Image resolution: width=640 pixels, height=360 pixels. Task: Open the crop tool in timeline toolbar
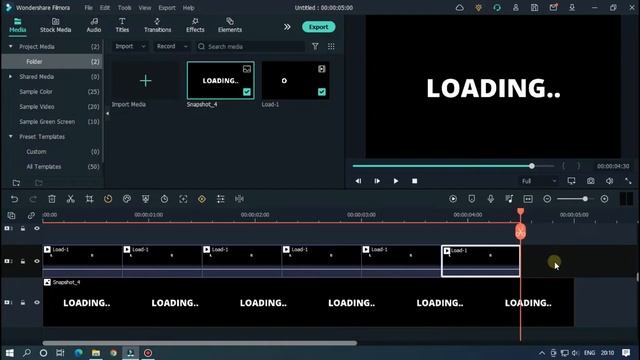89,199
